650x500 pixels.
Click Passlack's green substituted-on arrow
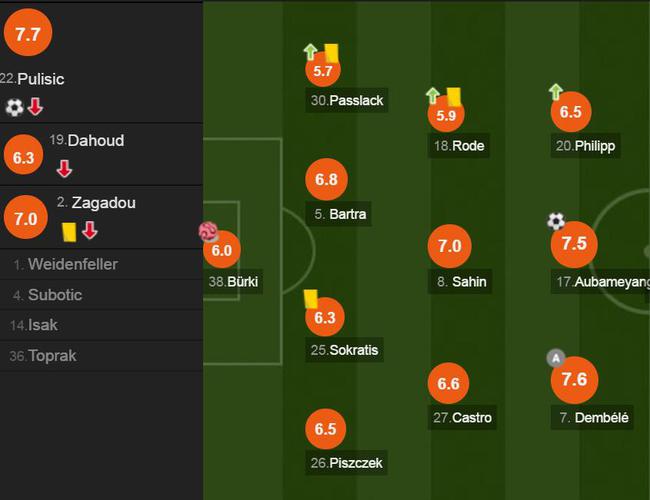(x=310, y=52)
